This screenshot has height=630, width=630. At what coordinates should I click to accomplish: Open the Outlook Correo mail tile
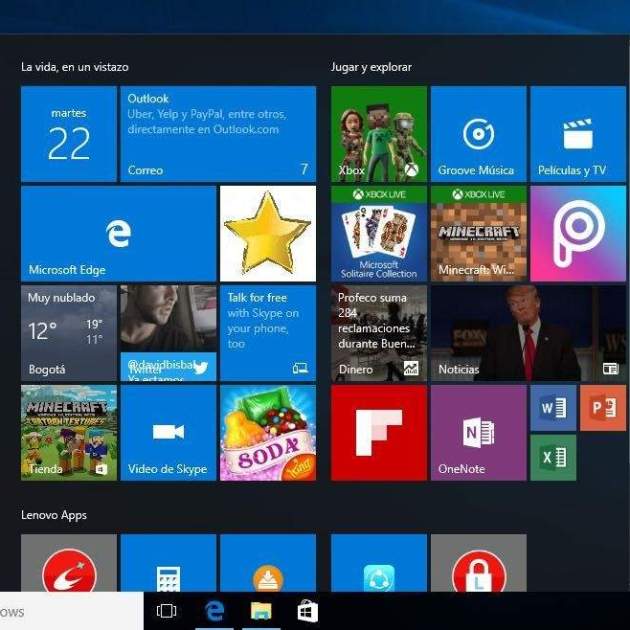(x=218, y=134)
